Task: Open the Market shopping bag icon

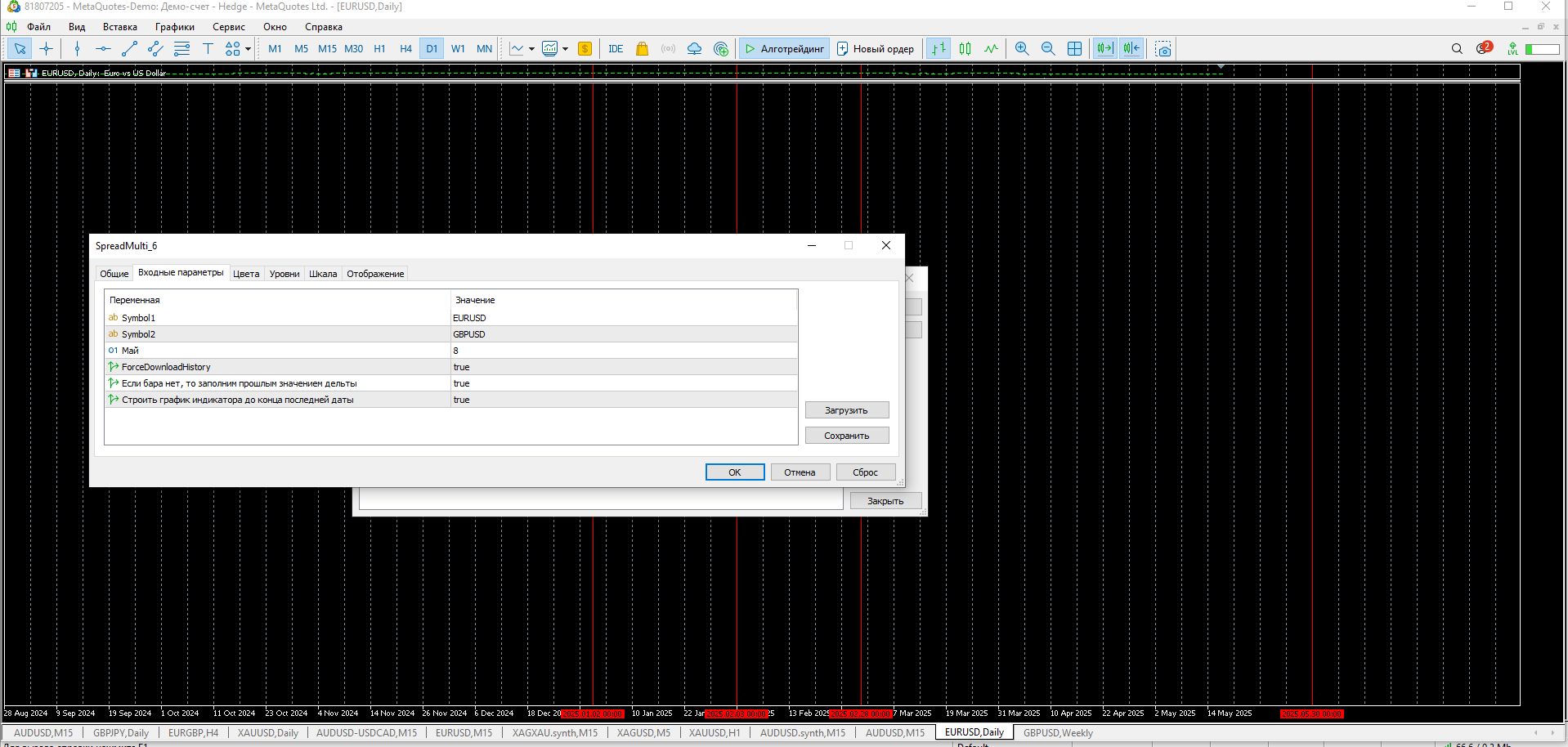Action: (643, 49)
